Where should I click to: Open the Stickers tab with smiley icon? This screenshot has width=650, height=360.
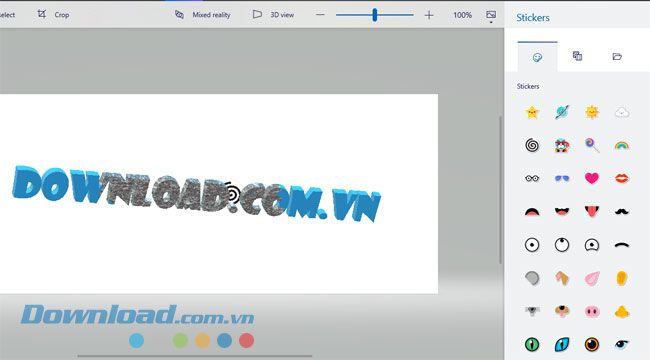(537, 57)
